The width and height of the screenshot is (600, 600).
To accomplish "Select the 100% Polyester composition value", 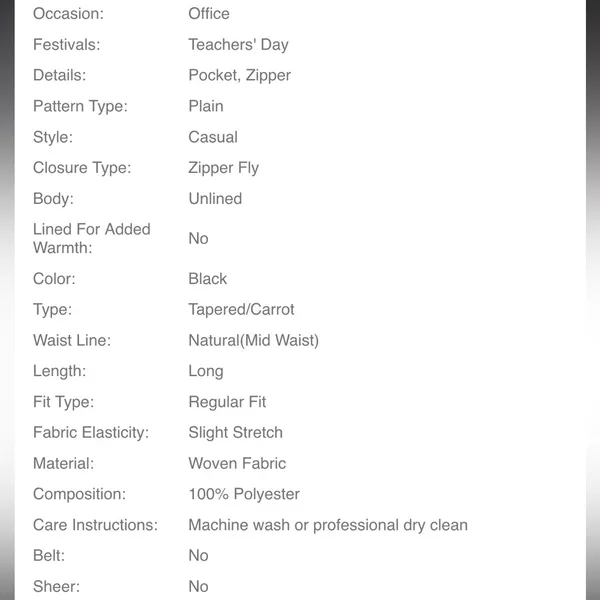I will pos(244,494).
